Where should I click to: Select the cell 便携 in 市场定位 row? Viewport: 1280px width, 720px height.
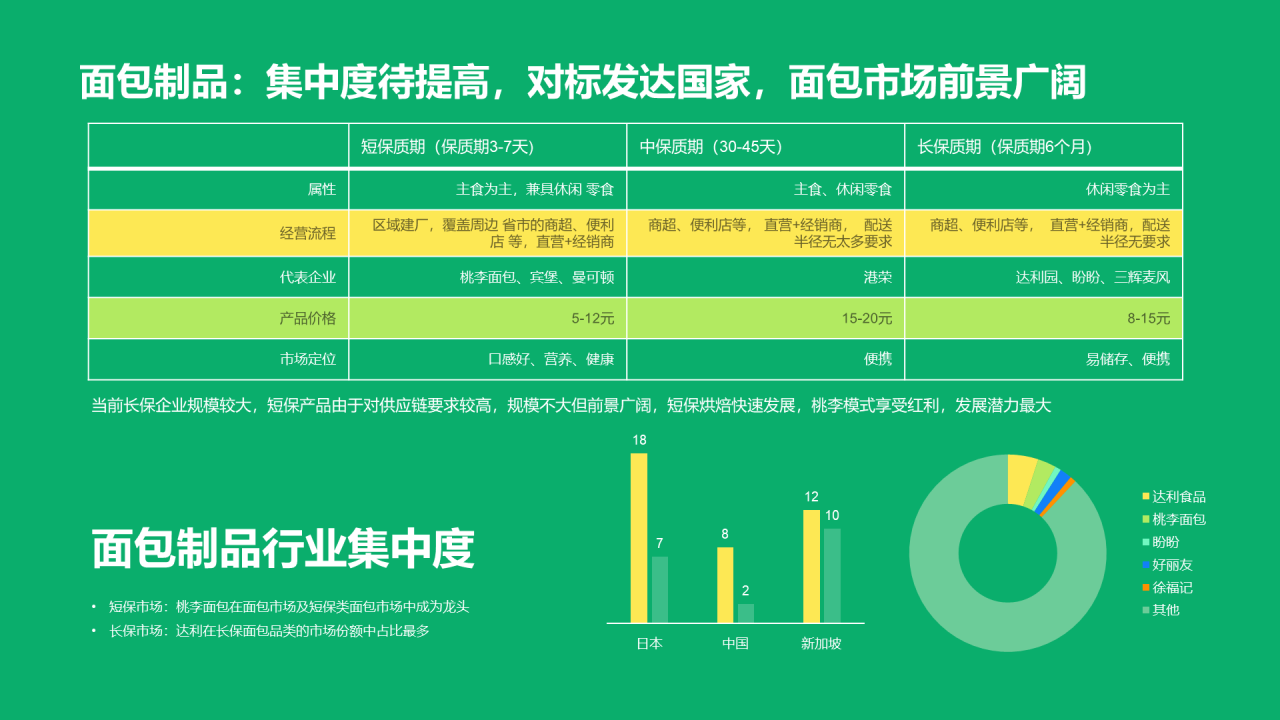[766, 359]
